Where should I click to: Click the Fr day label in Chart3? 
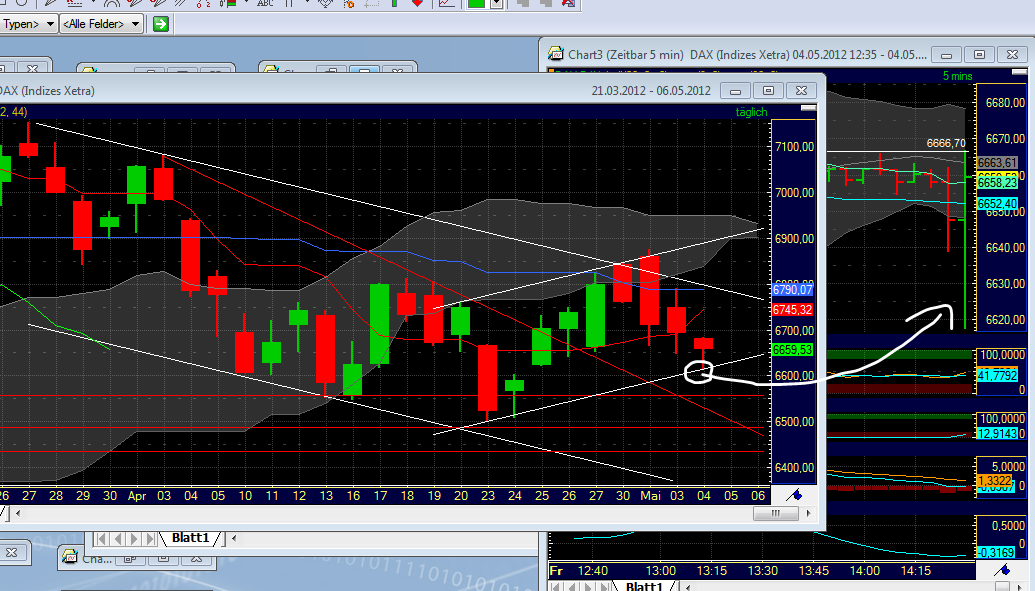(556, 571)
